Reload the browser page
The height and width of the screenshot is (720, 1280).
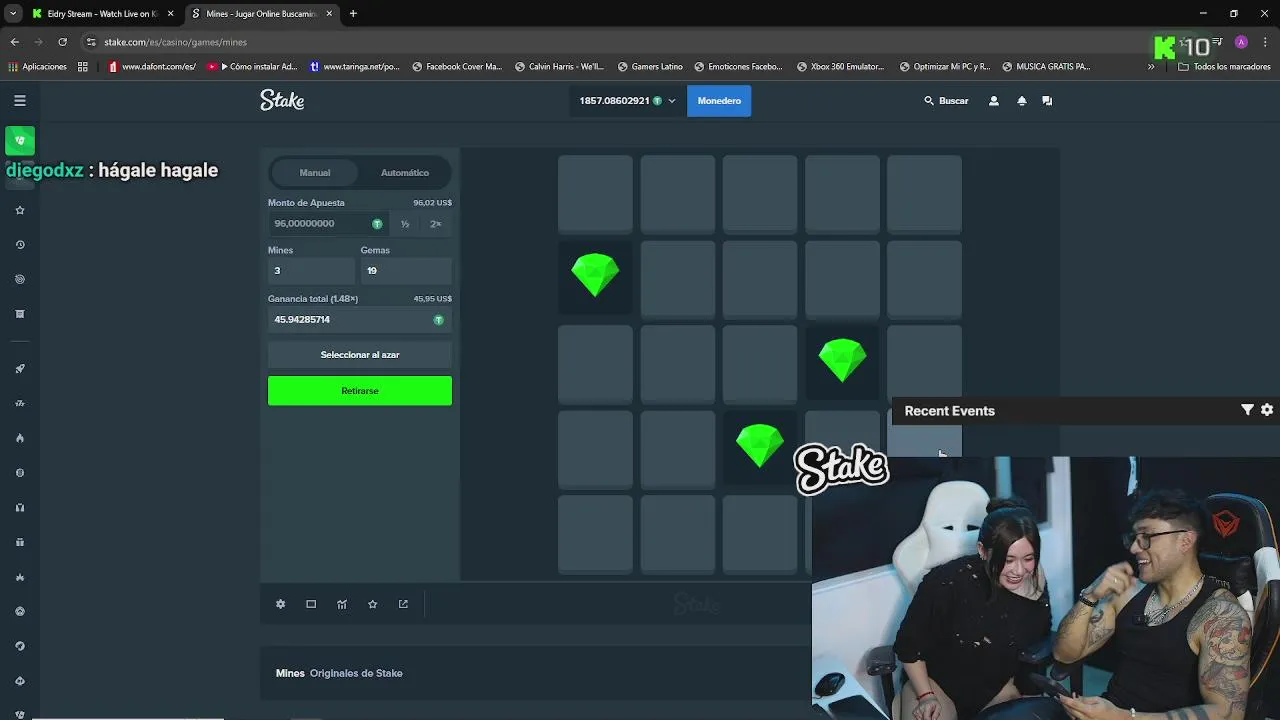coord(62,42)
